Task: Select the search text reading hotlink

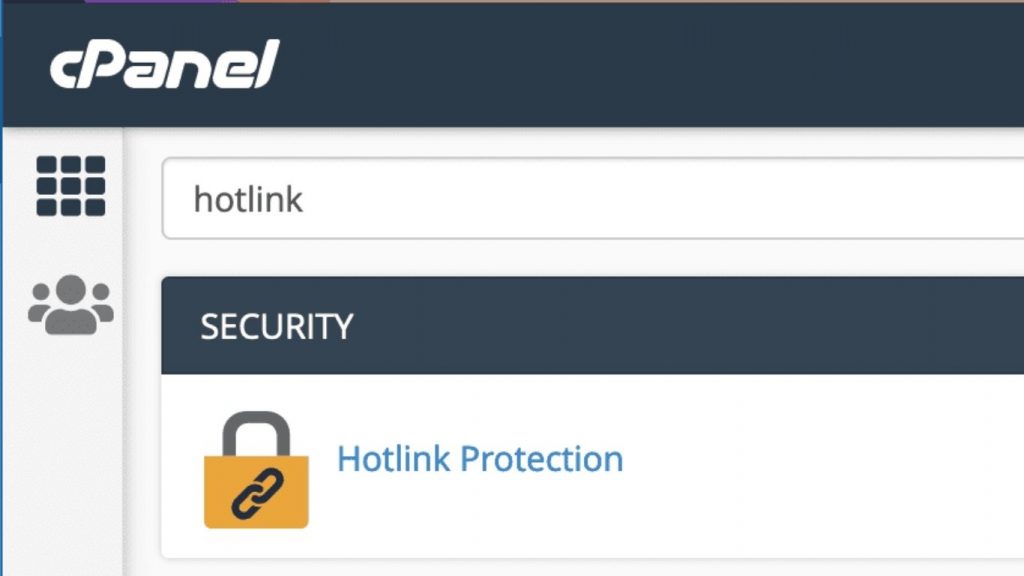Action: [x=247, y=198]
